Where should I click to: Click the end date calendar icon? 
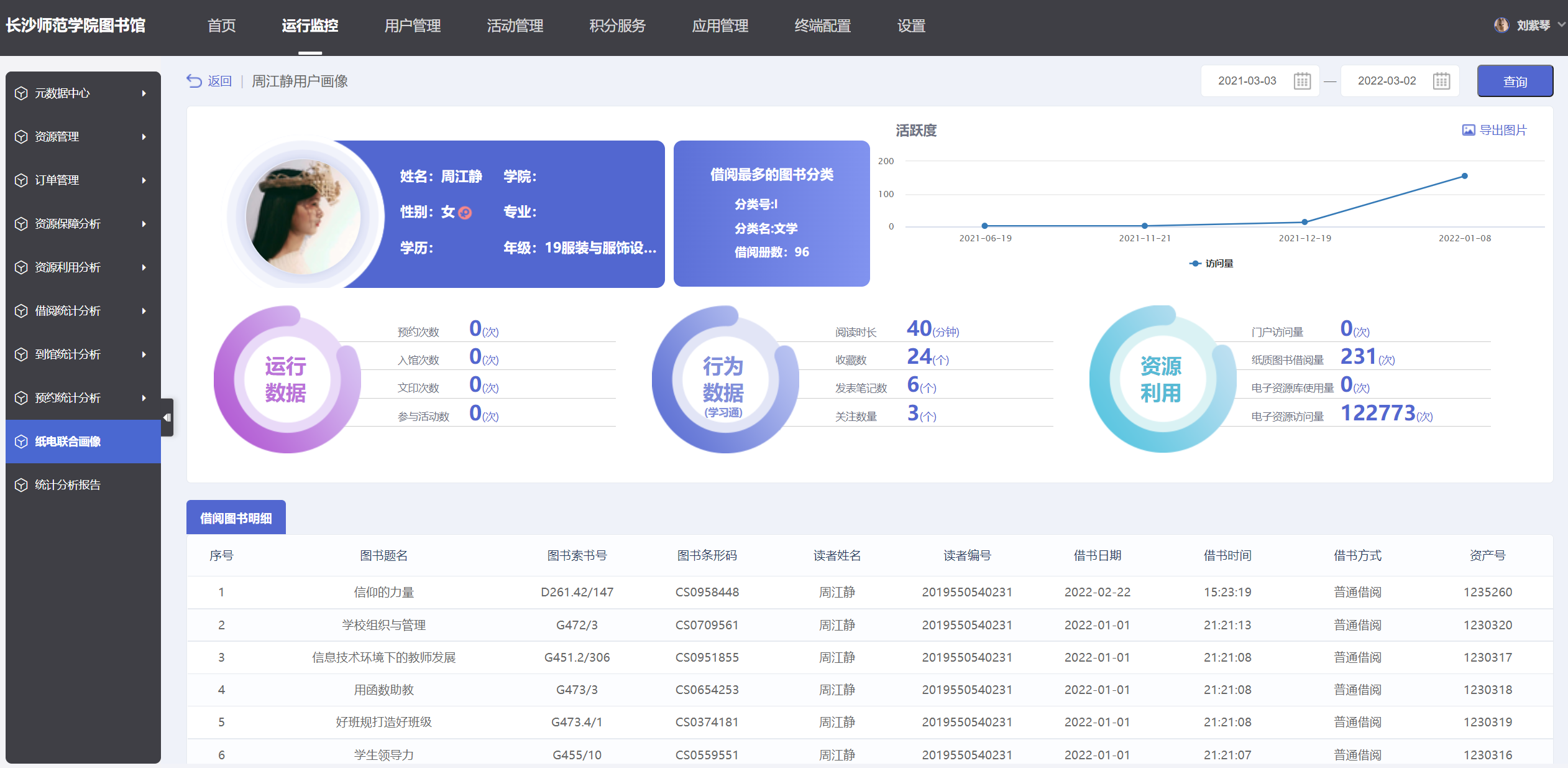(1441, 81)
